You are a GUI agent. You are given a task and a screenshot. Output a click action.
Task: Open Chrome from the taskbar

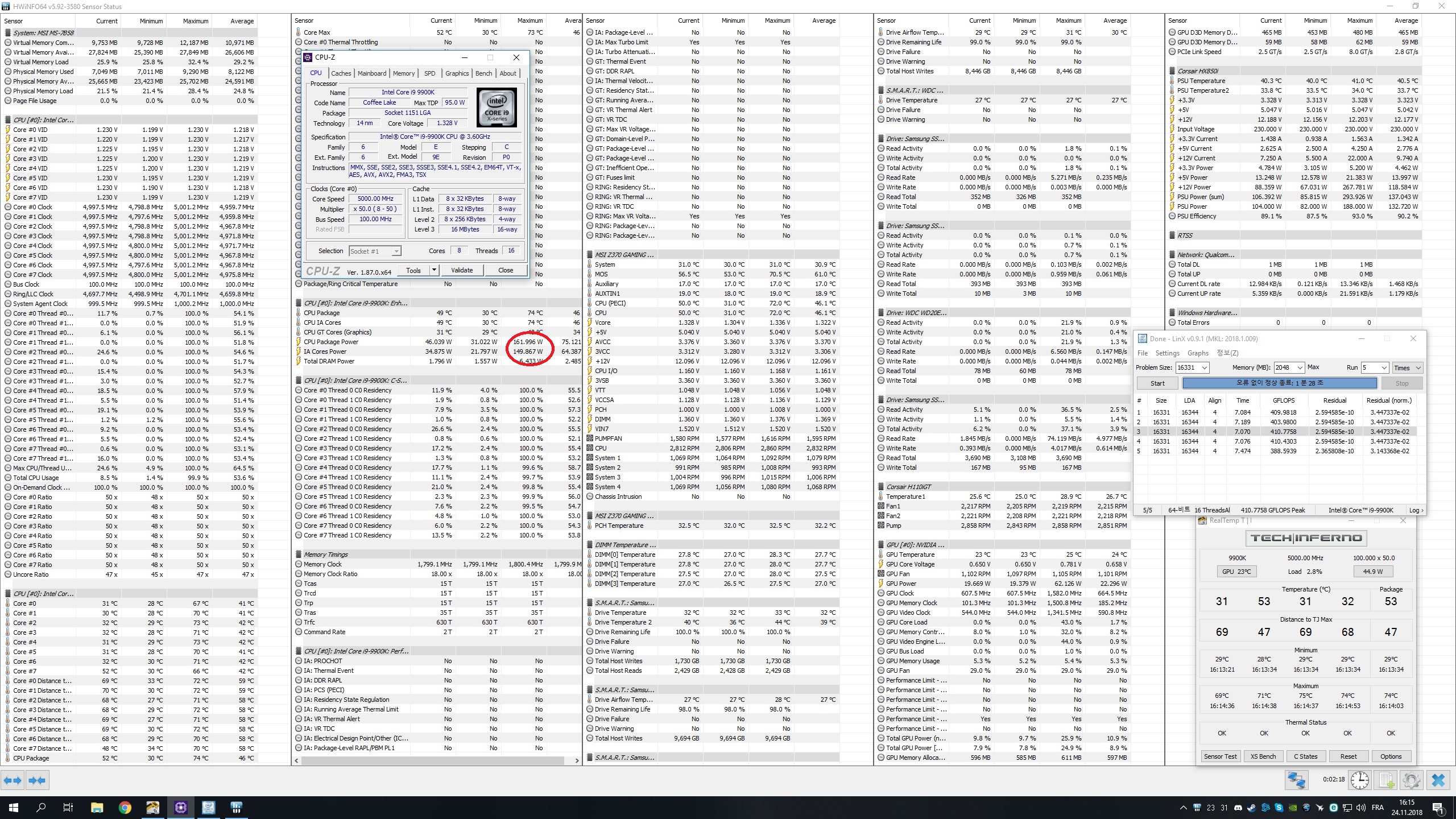click(x=125, y=807)
